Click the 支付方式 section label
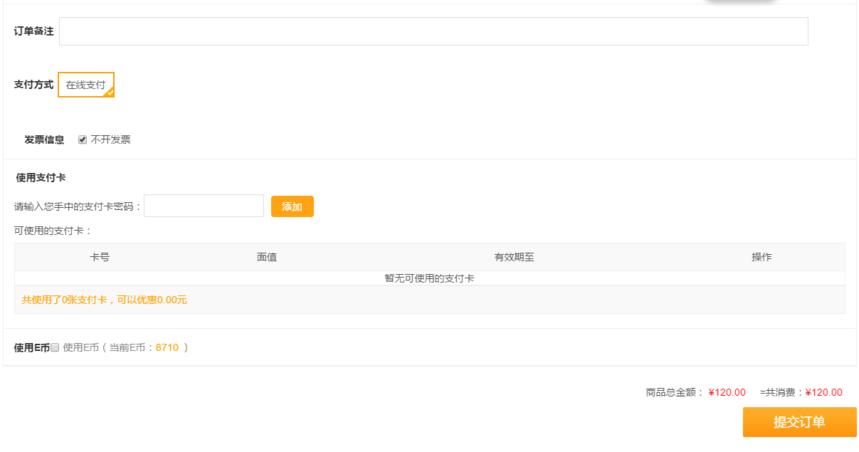Image resolution: width=859 pixels, height=452 pixels. coord(33,85)
